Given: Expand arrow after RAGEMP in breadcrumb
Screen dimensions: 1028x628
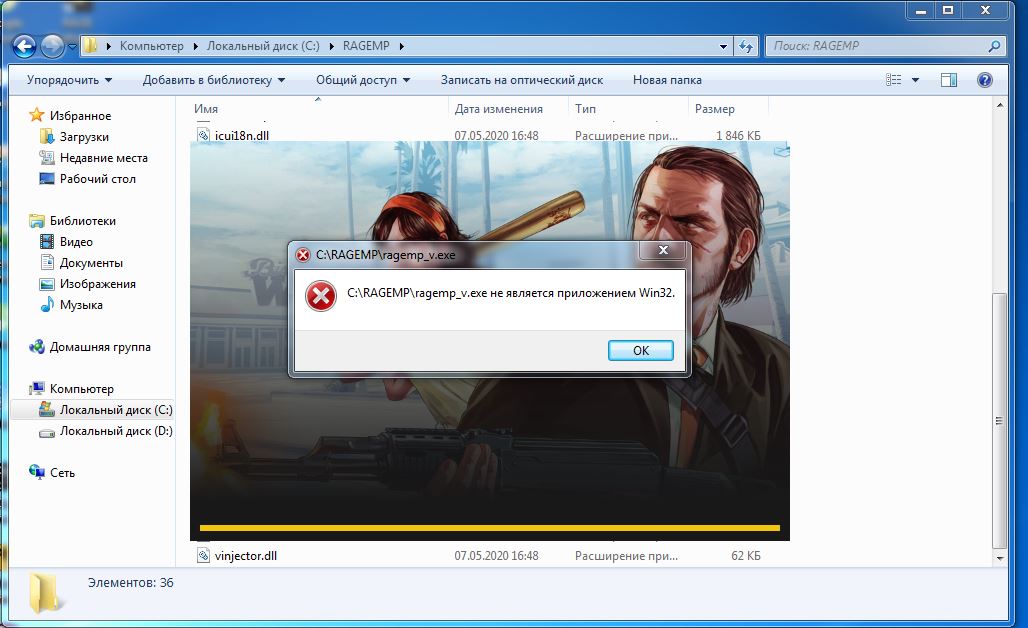Looking at the screenshot, I should coord(401,46).
